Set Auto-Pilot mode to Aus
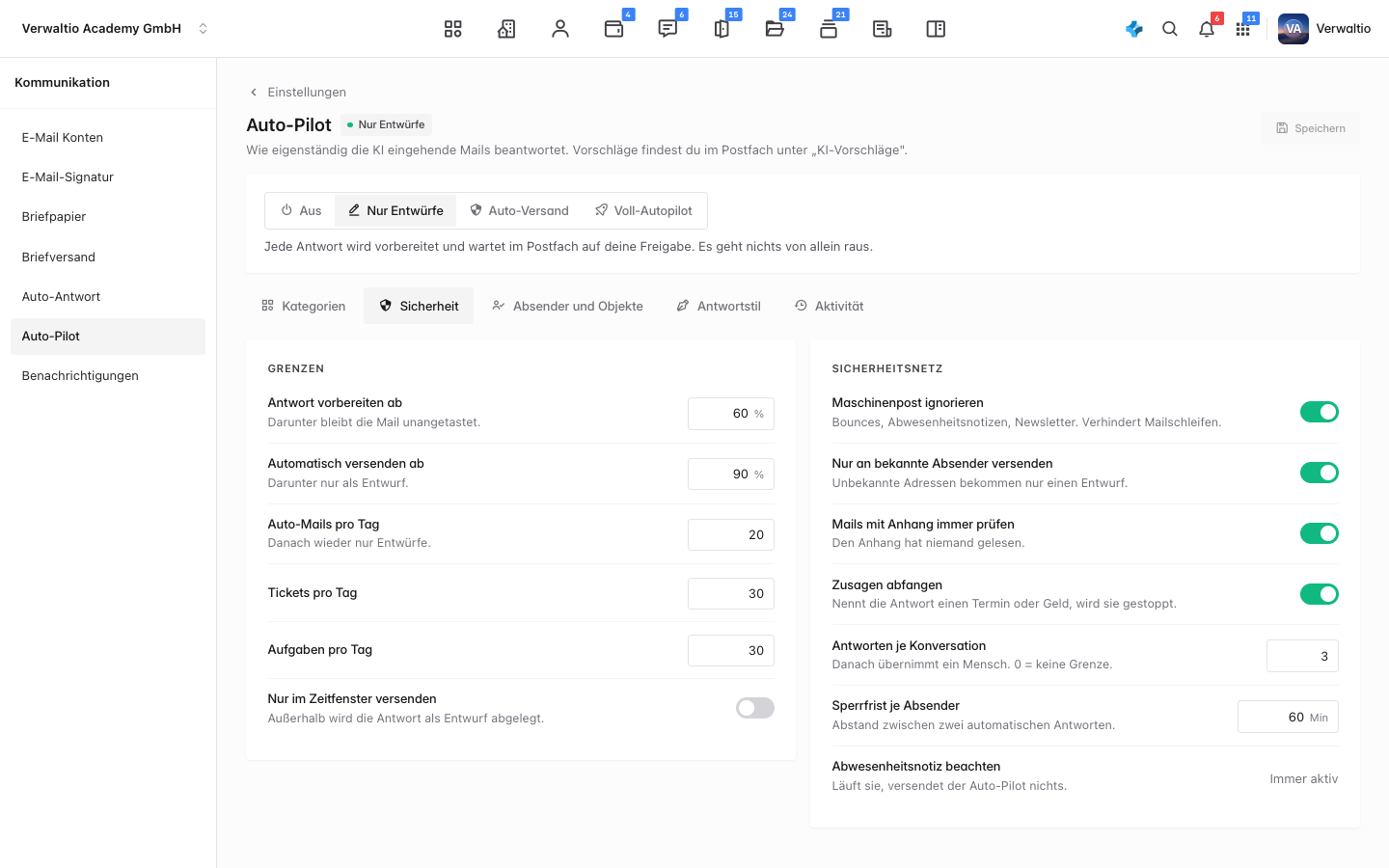1389x868 pixels. (301, 210)
